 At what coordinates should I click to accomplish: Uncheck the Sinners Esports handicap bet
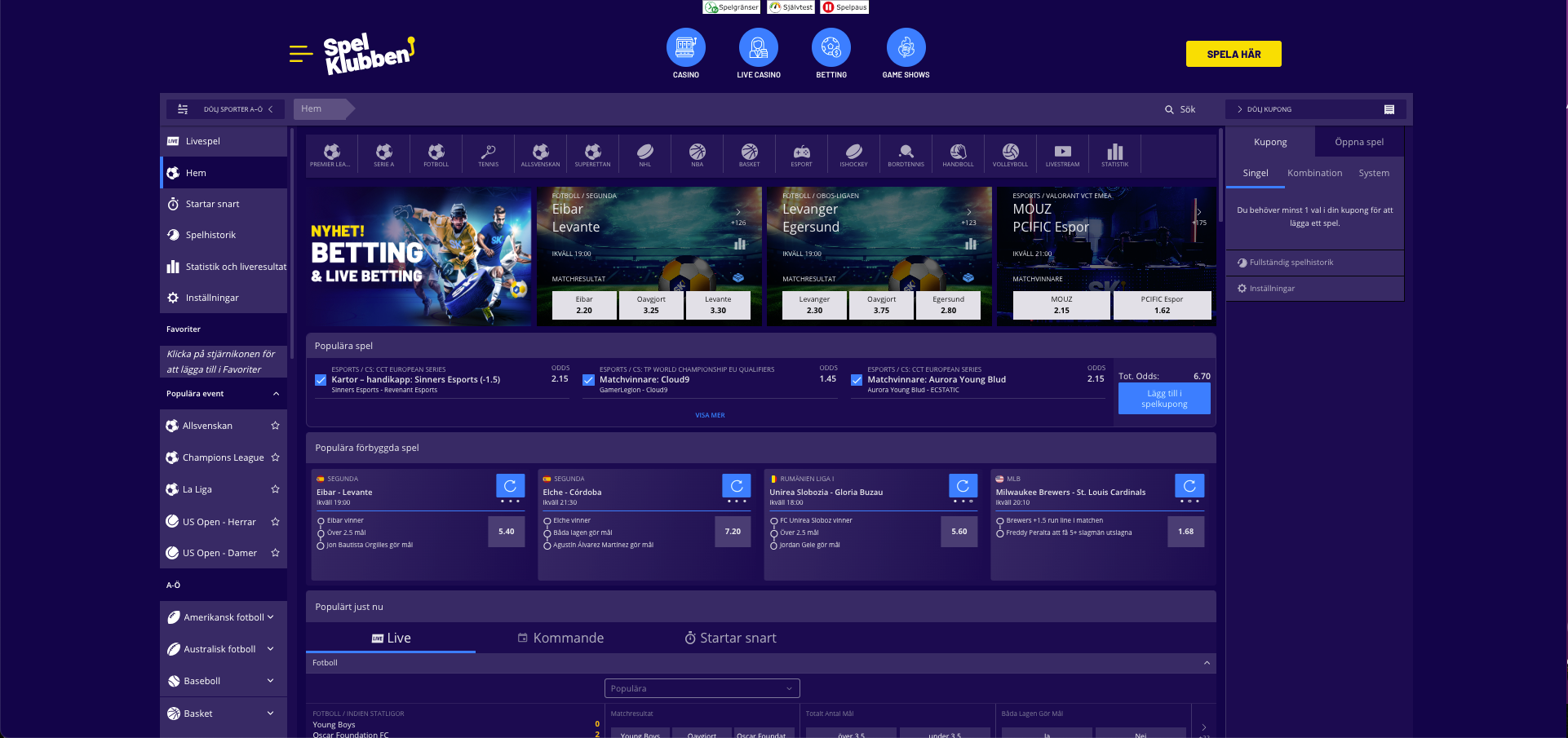(x=321, y=380)
